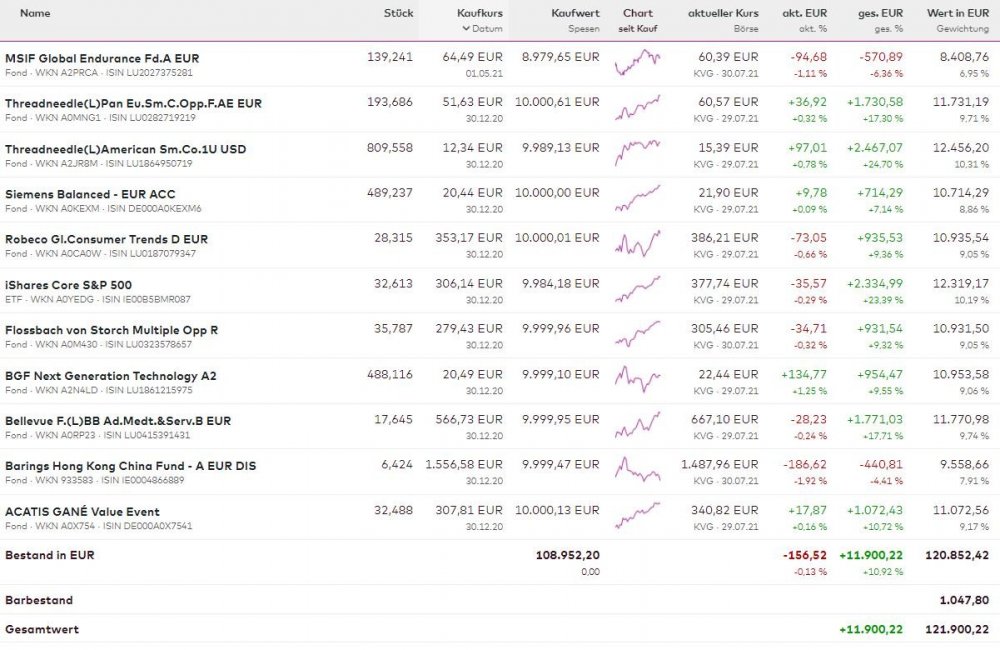Open the Flossbach von Storch Multiple Opp R fund

point(111,330)
